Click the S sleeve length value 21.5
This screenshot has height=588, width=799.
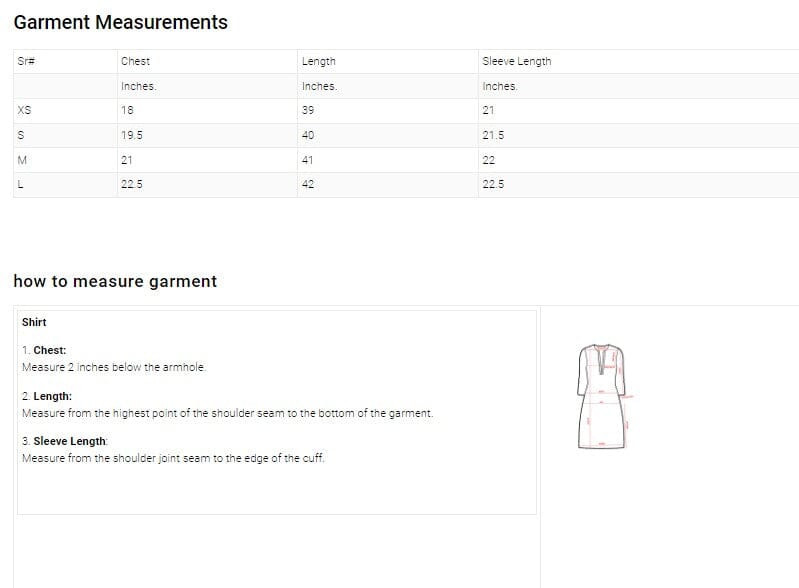[x=493, y=135]
